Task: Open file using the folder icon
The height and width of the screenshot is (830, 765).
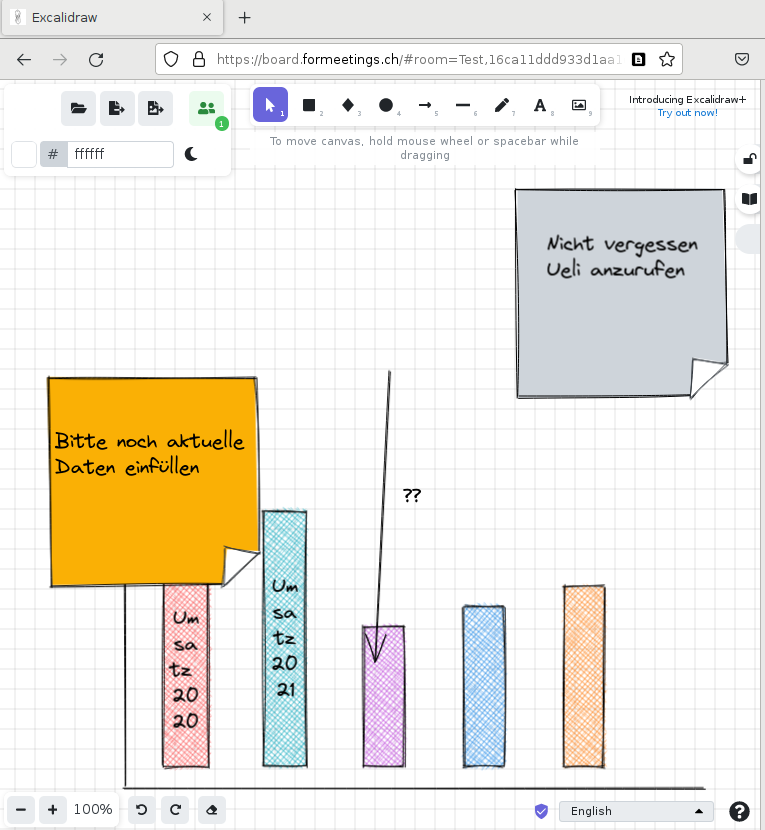Action: (x=79, y=108)
